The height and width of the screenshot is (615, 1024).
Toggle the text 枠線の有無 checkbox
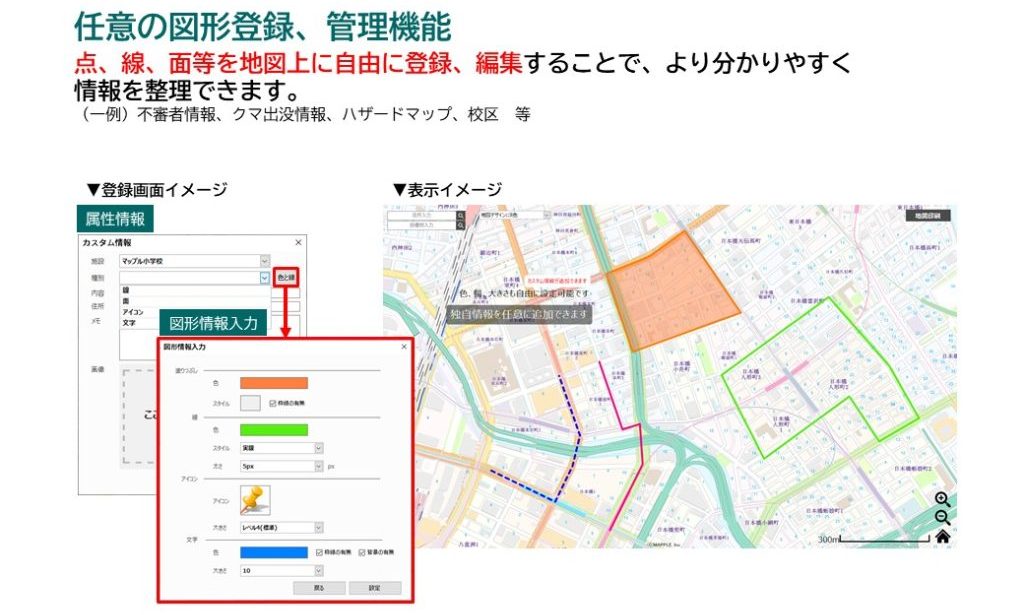coord(319,552)
